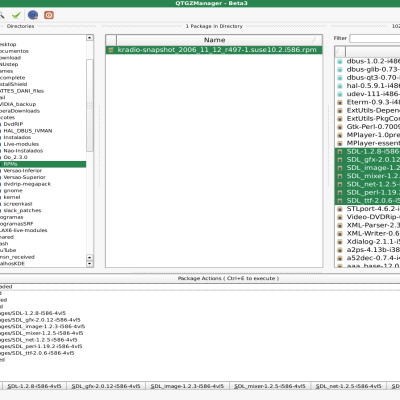
Task: Select the Instalados directory
Action: click(17, 137)
